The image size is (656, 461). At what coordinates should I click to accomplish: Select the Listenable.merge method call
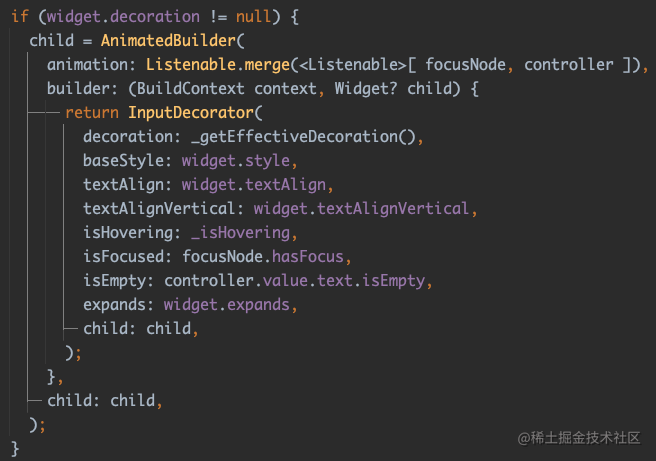point(218,65)
